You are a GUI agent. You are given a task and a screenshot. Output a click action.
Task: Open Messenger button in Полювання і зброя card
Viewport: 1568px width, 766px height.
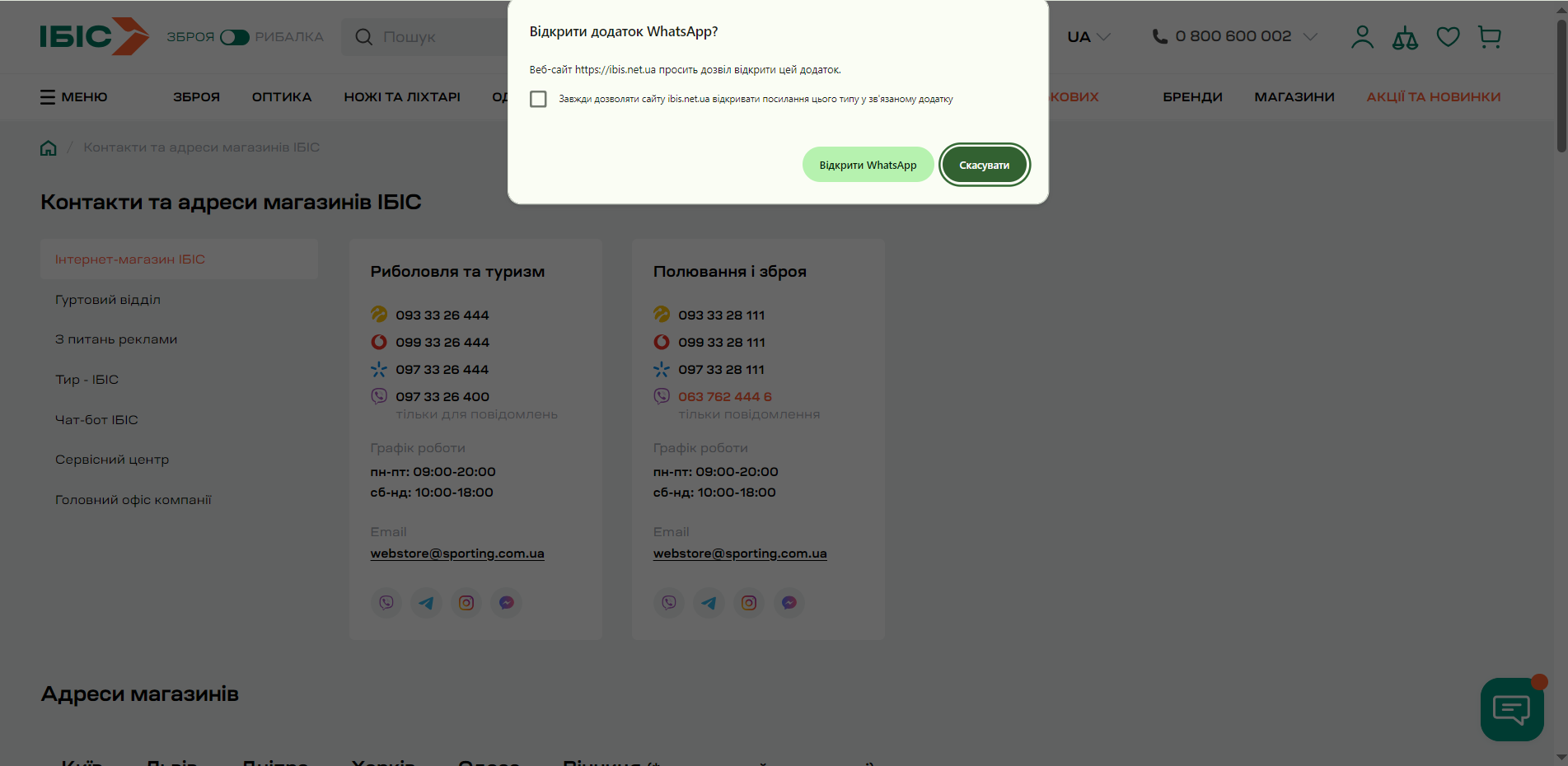tap(789, 603)
